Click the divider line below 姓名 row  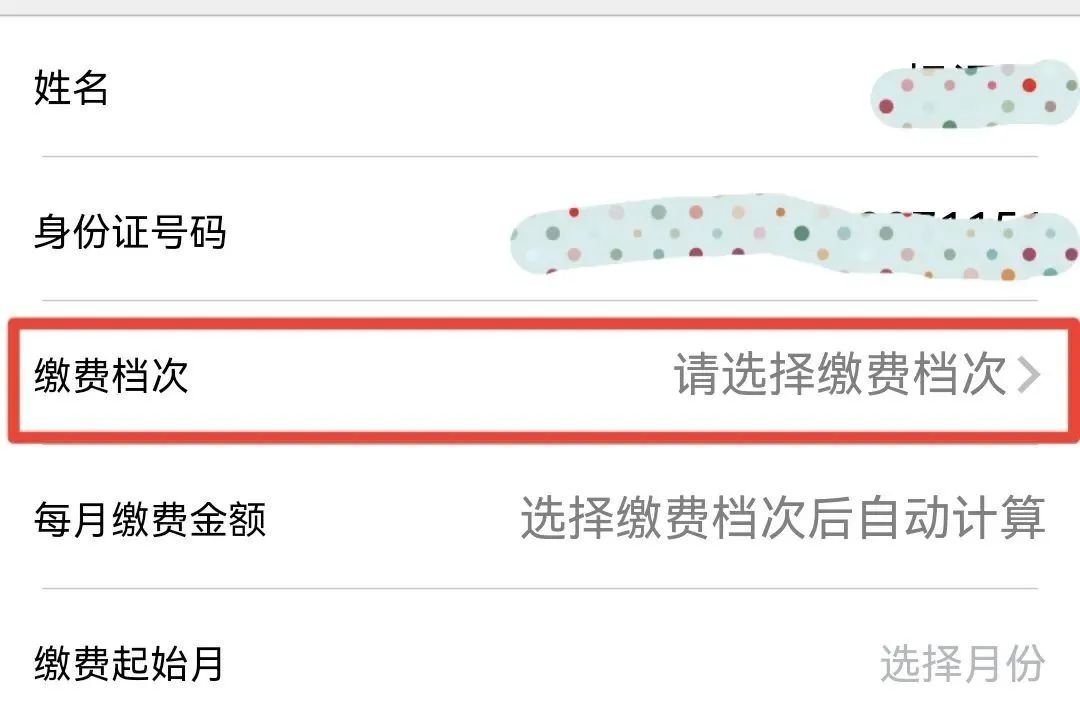click(540, 157)
